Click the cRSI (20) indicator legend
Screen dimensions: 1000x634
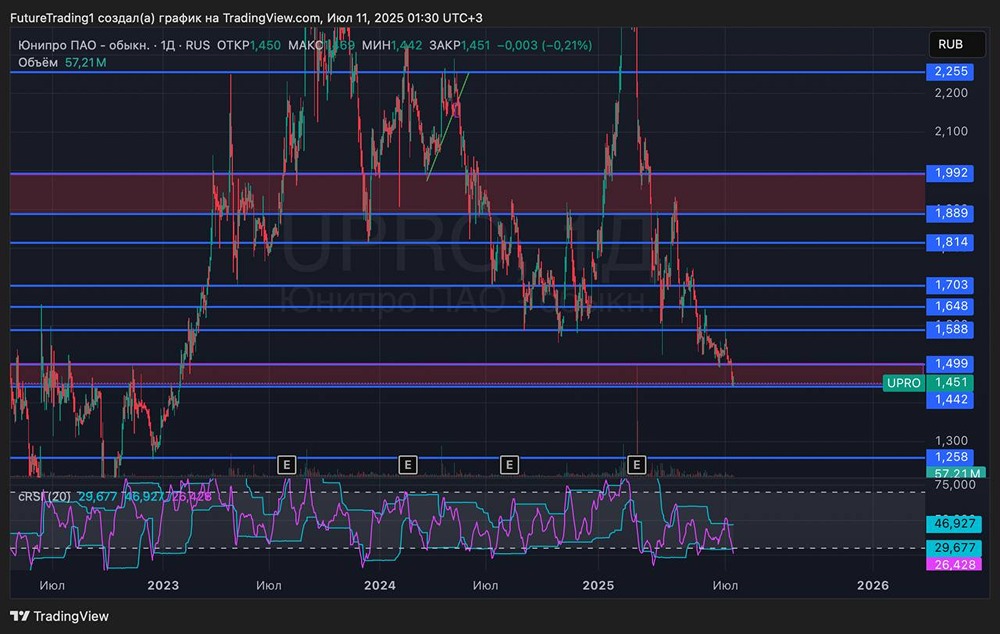tap(45, 496)
